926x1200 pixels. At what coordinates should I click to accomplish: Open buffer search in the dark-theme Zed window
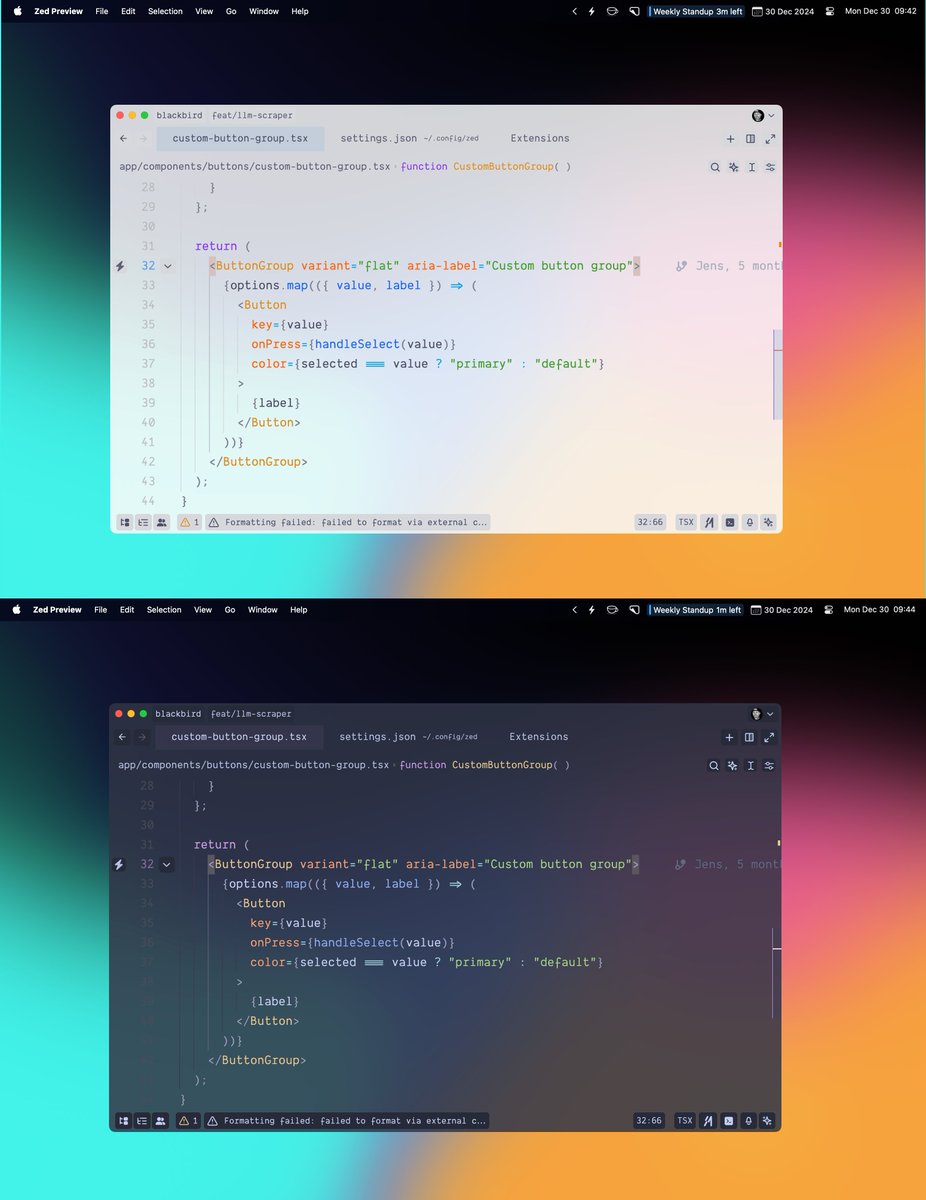pos(714,765)
